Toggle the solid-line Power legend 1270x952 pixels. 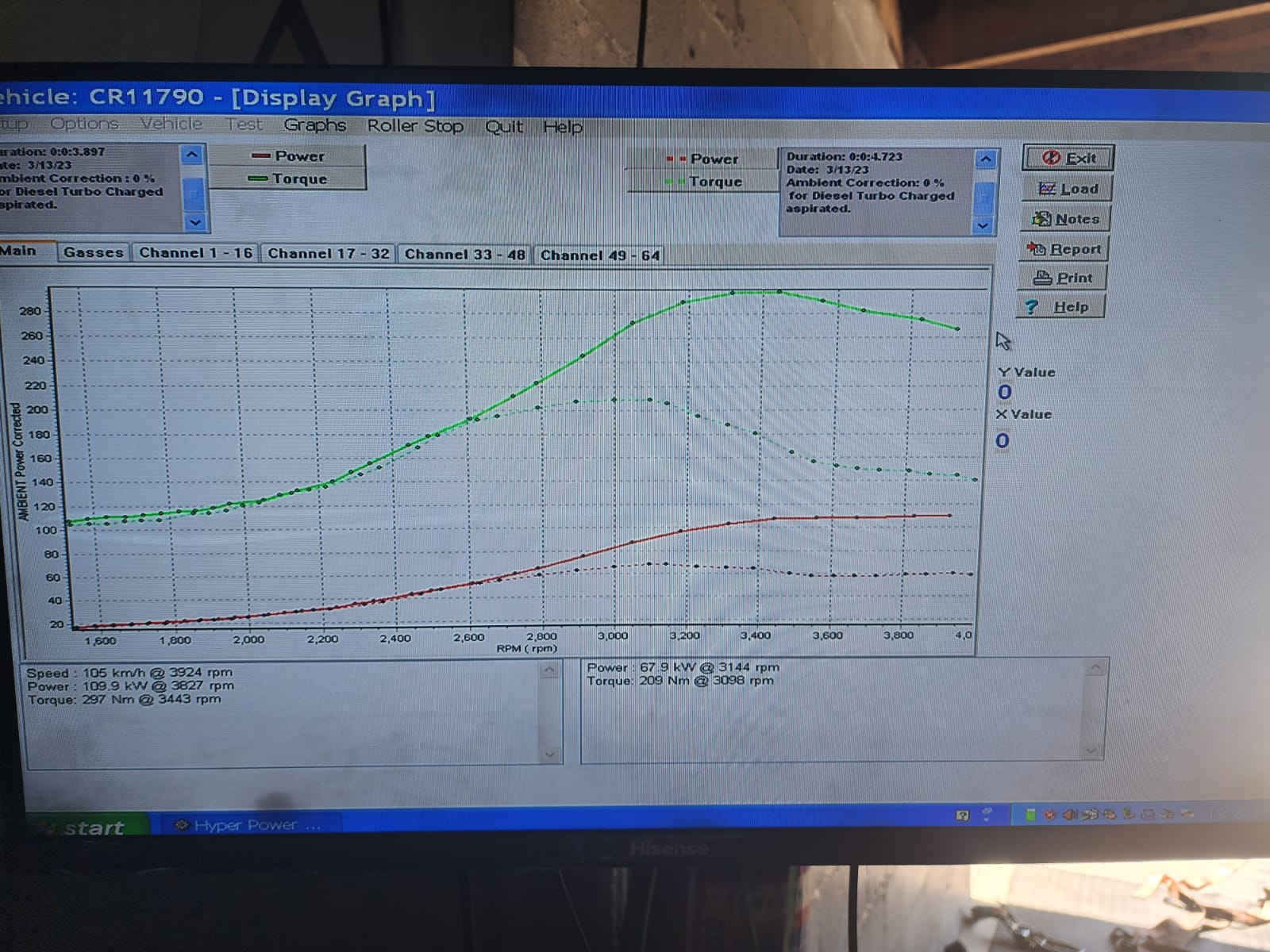pyautogui.click(x=287, y=156)
